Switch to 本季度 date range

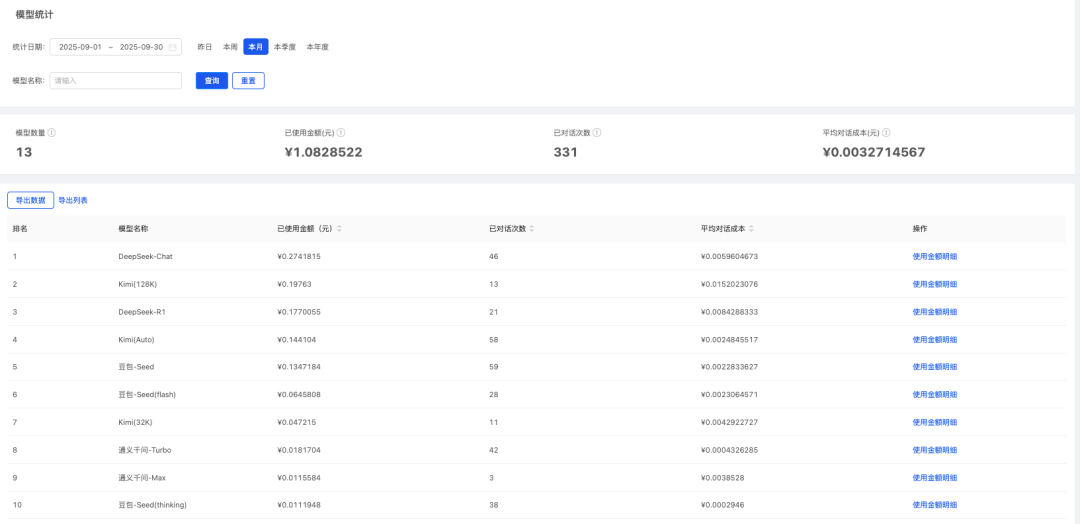click(286, 47)
